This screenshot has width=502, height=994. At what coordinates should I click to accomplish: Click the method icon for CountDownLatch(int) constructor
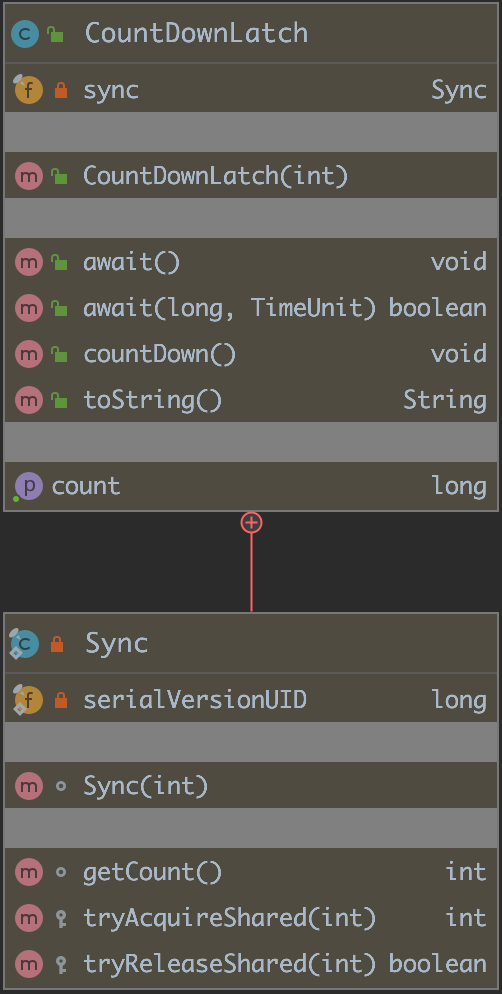(29, 176)
